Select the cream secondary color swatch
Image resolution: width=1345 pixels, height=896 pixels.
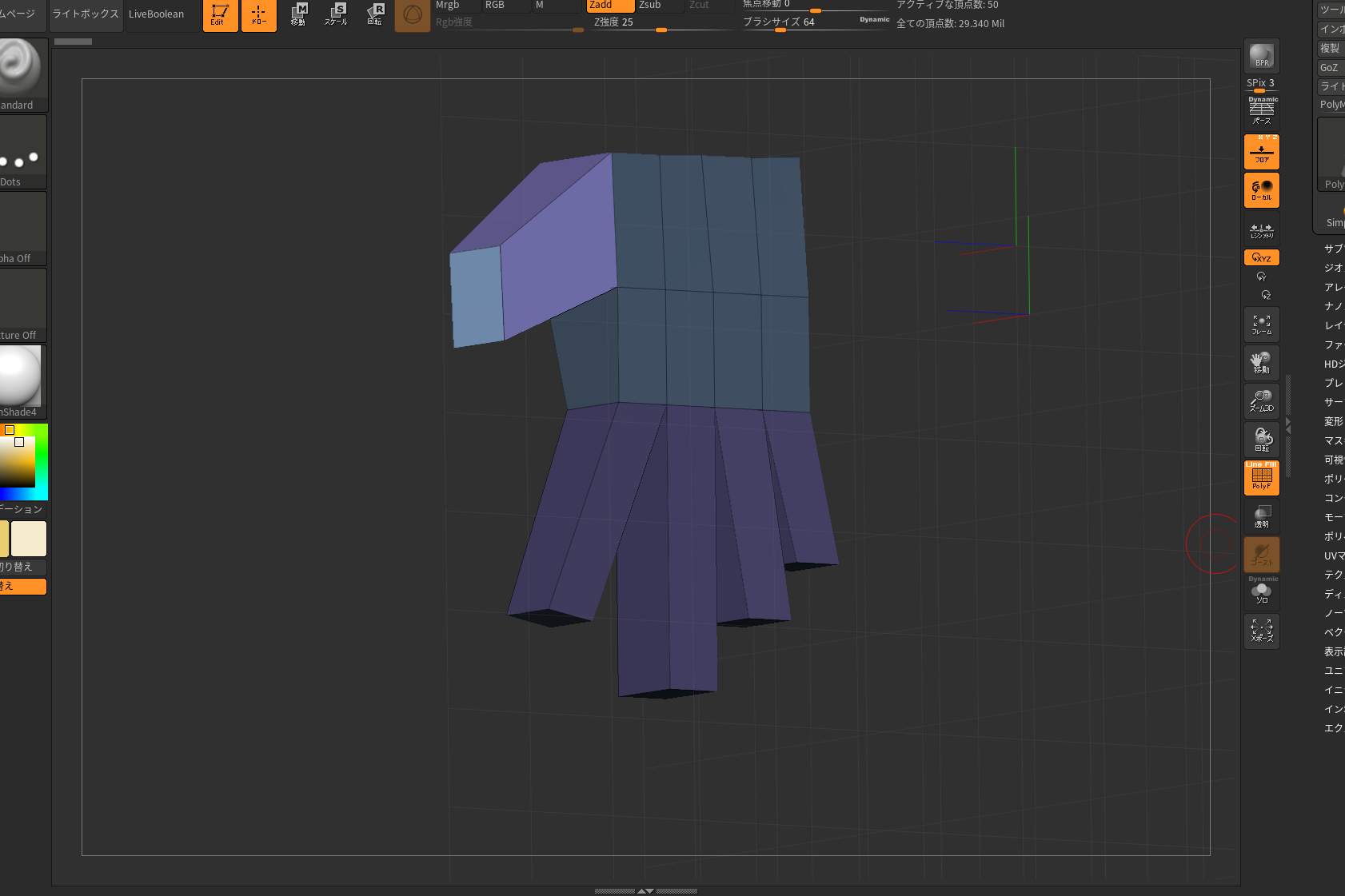pos(29,538)
